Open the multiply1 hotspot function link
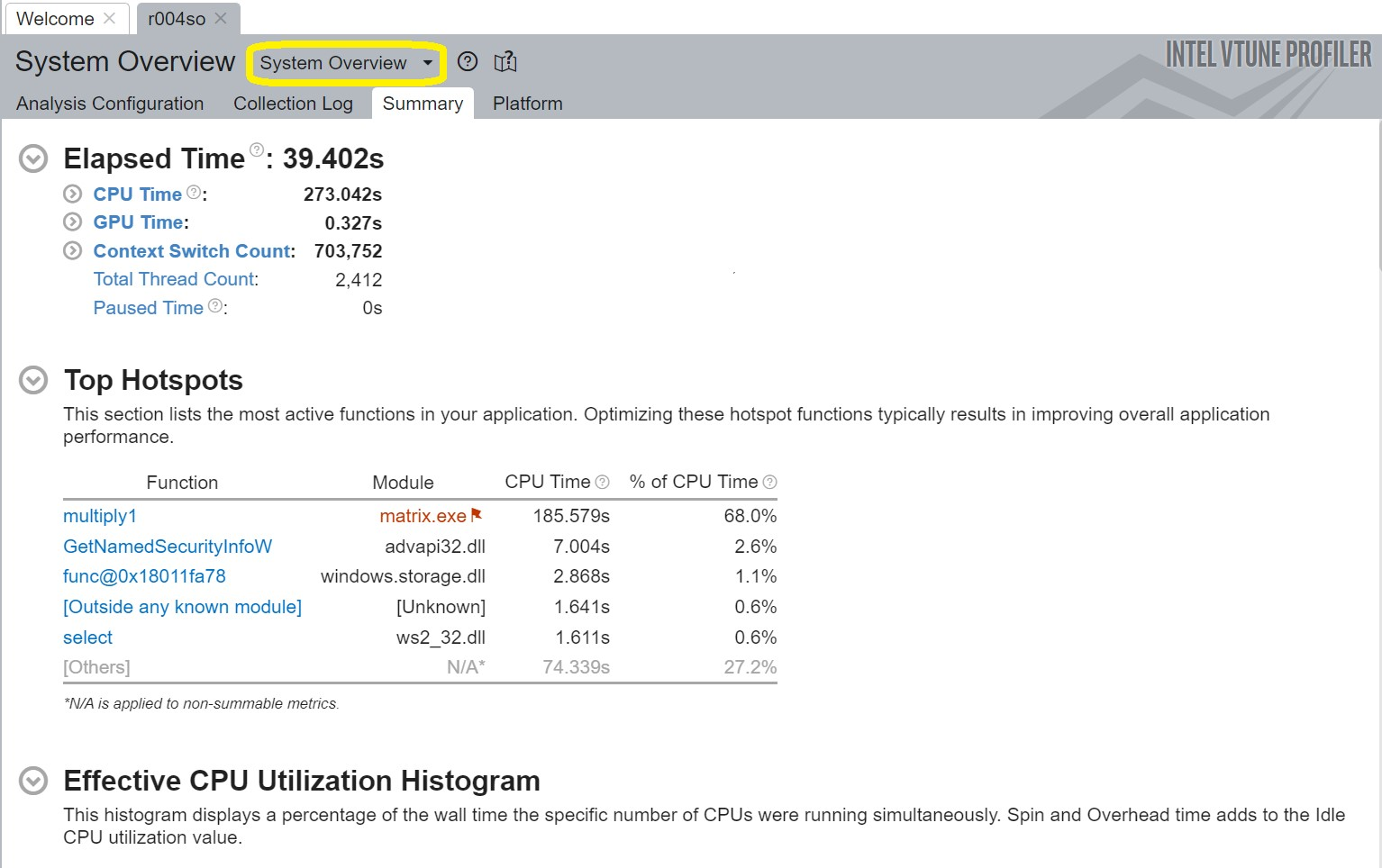This screenshot has width=1382, height=868. click(x=100, y=516)
